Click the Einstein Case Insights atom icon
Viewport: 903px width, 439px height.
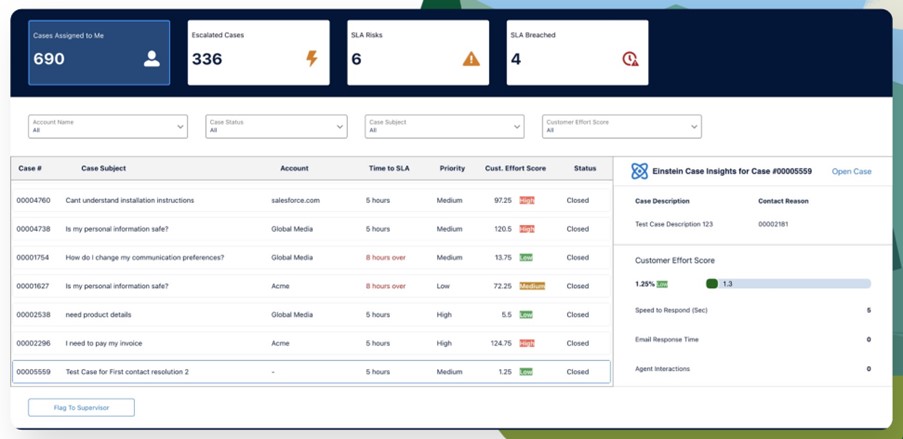point(639,171)
